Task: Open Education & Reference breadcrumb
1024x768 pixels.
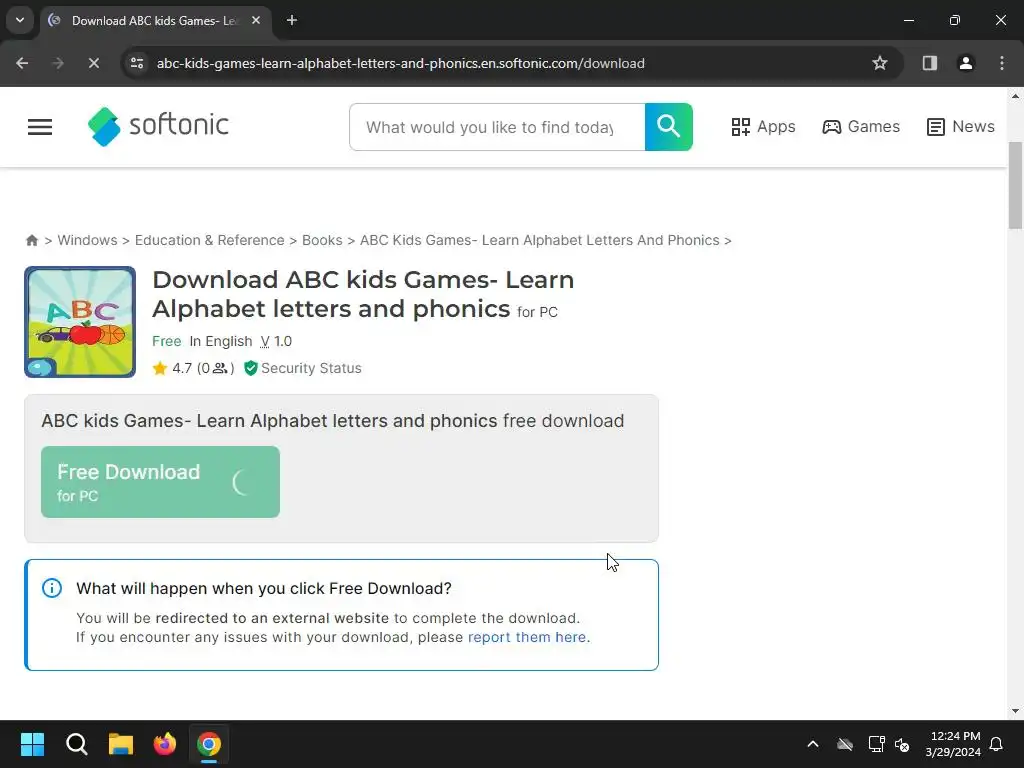Action: (210, 240)
